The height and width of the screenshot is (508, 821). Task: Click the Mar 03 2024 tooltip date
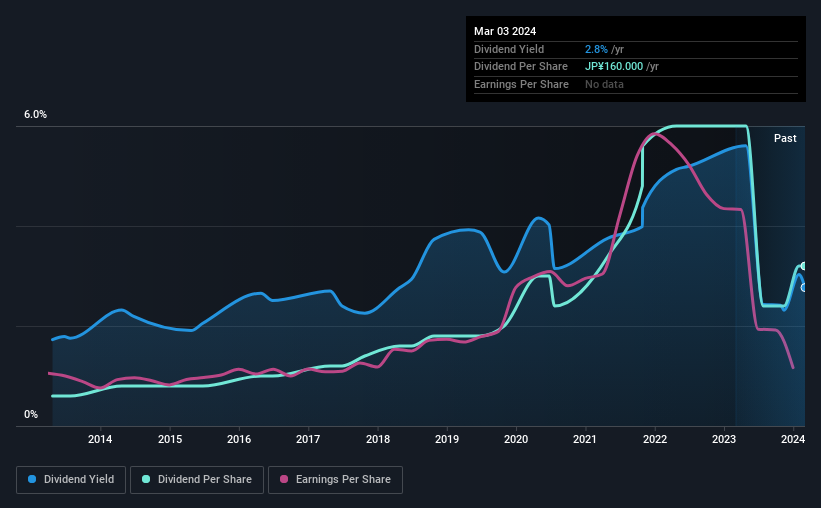click(505, 31)
